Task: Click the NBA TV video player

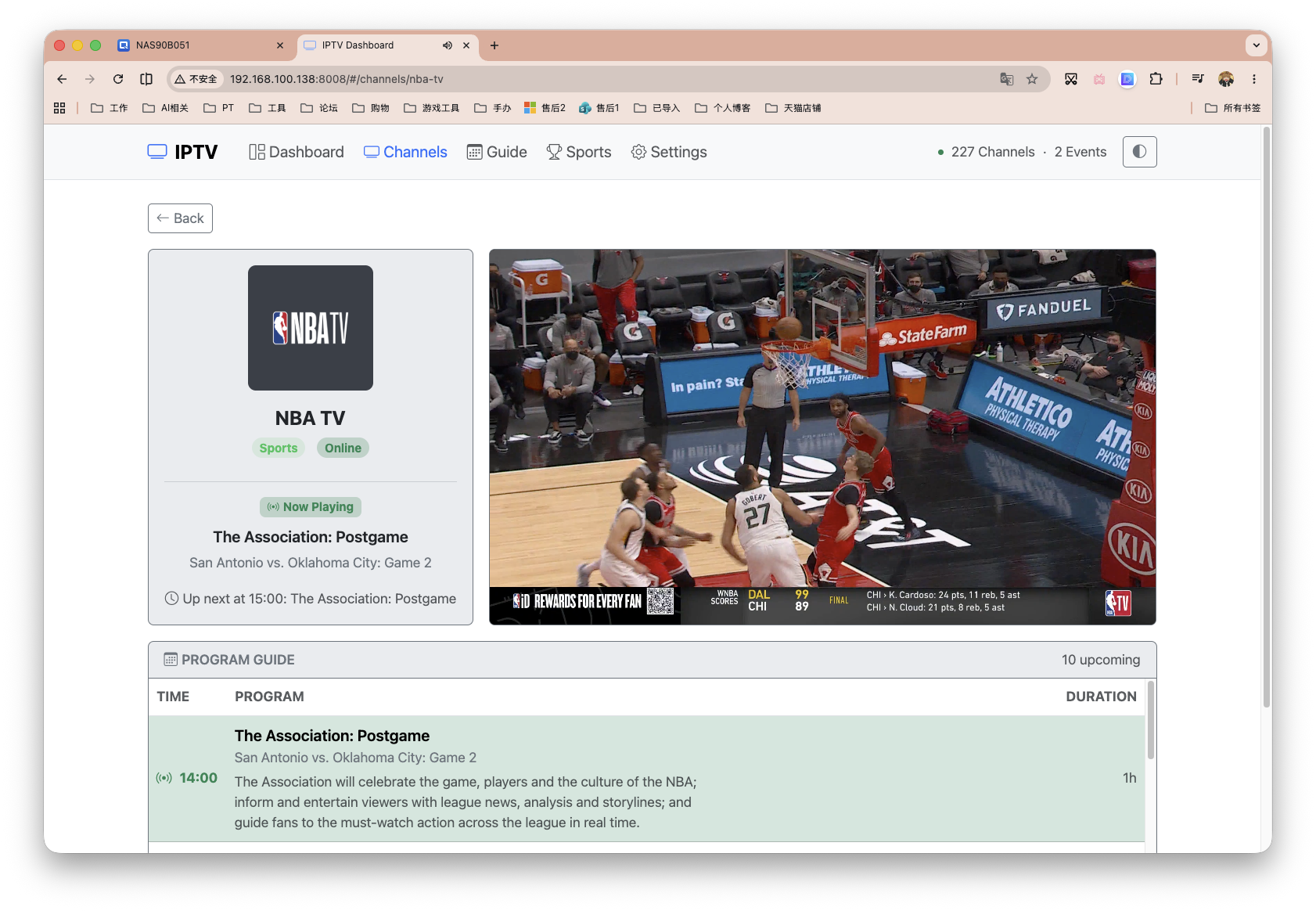Action: 822,437
